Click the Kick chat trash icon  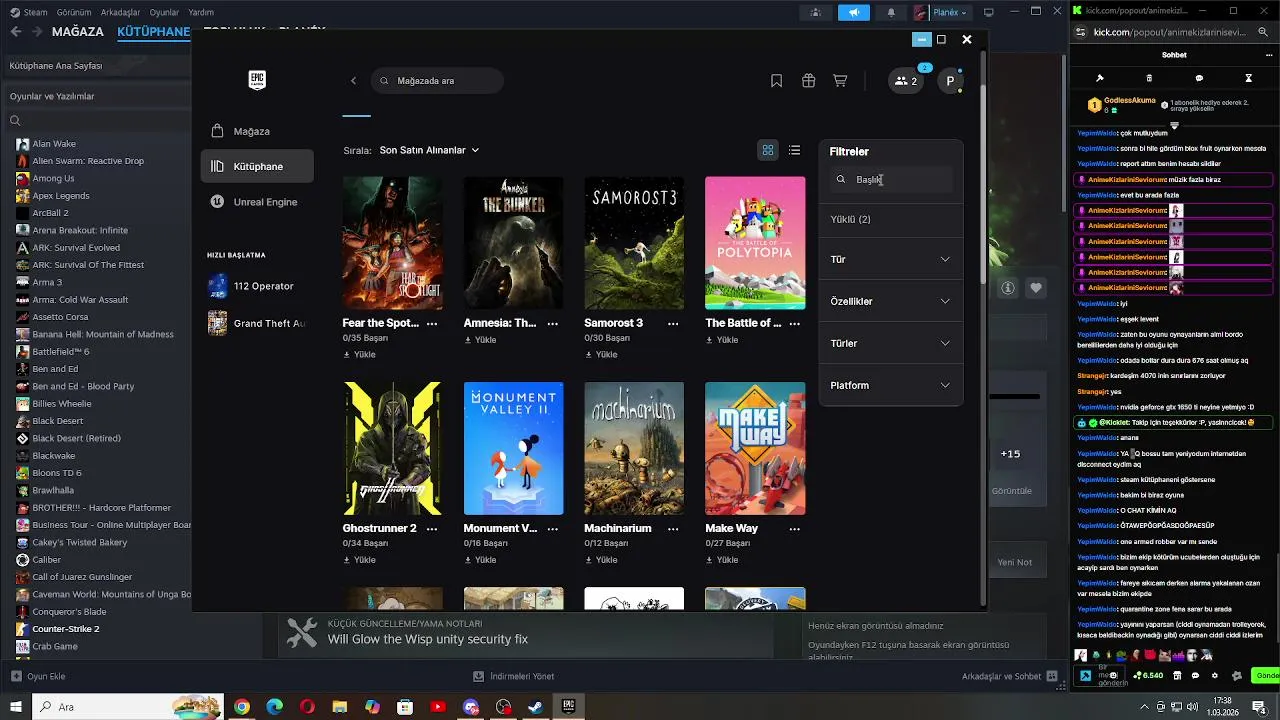click(x=1149, y=78)
